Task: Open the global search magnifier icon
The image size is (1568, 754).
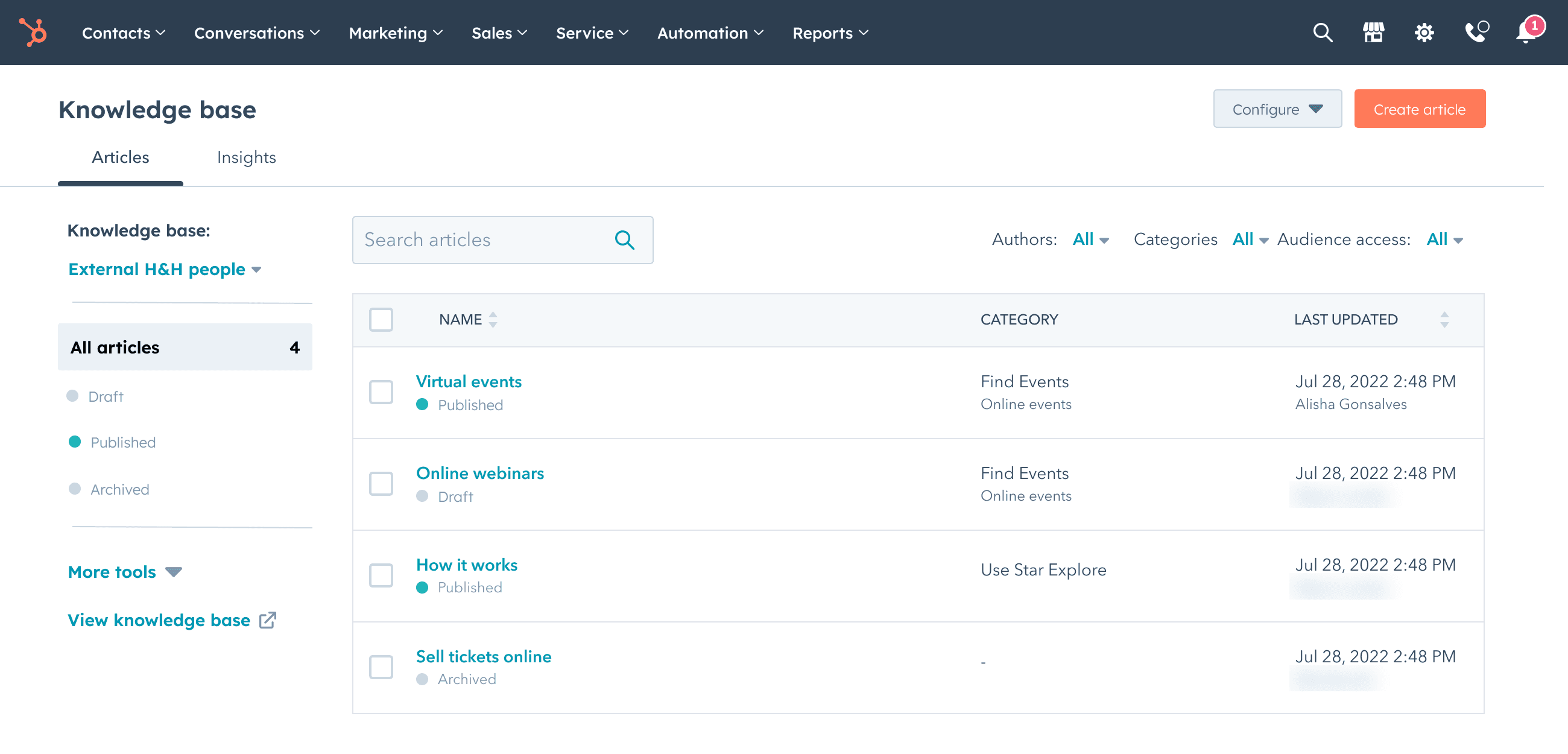Action: 1322,33
